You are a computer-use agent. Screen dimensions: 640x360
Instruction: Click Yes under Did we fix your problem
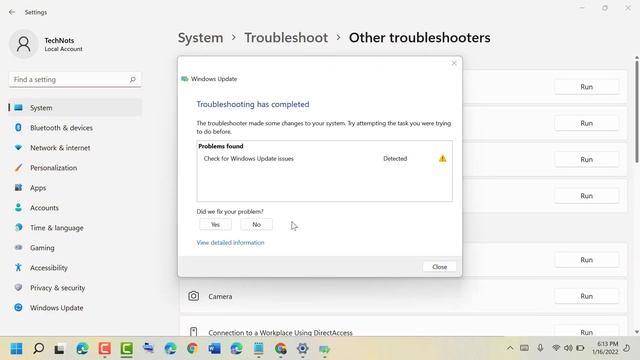click(215, 224)
